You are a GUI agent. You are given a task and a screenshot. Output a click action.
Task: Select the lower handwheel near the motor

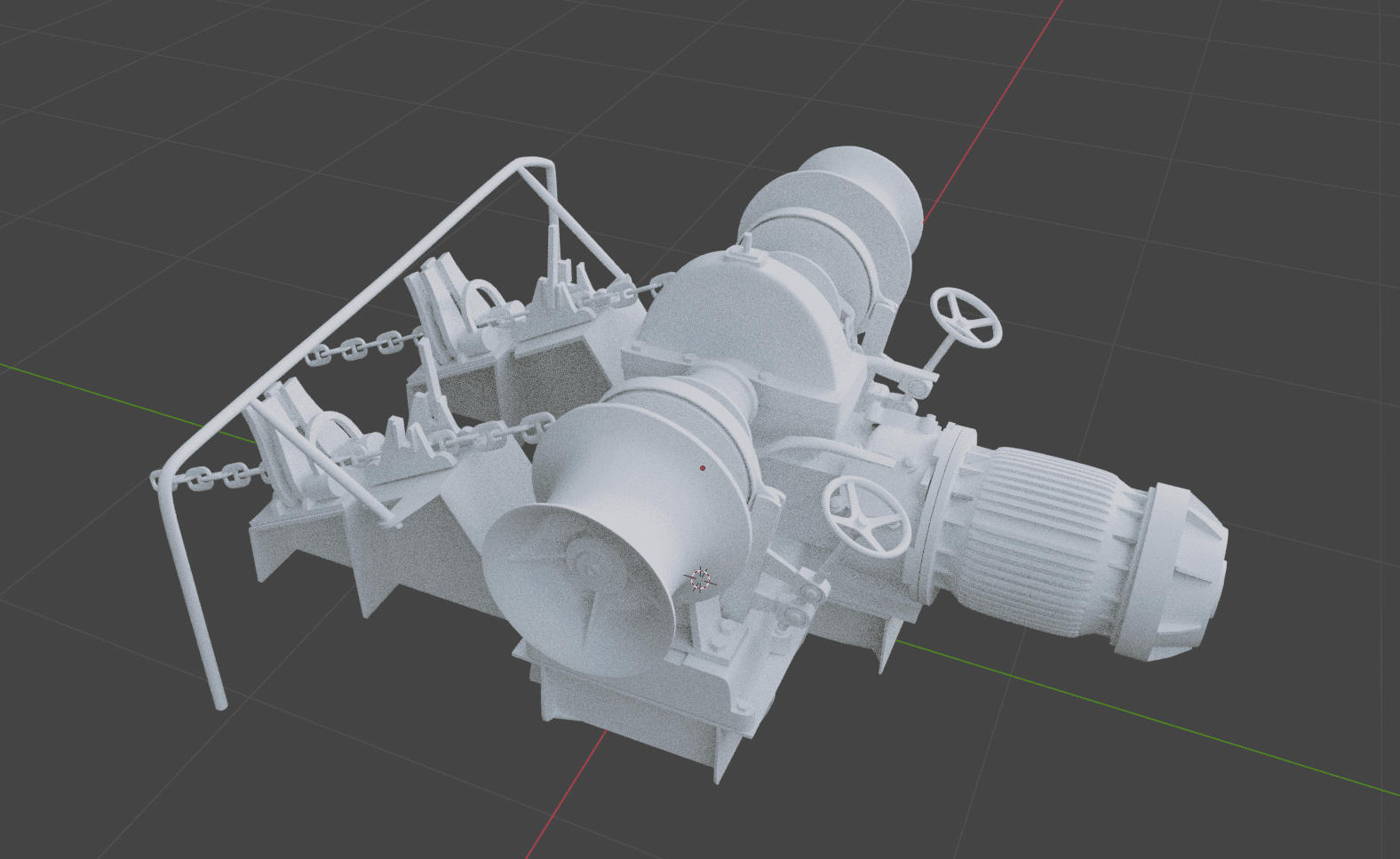866,518
